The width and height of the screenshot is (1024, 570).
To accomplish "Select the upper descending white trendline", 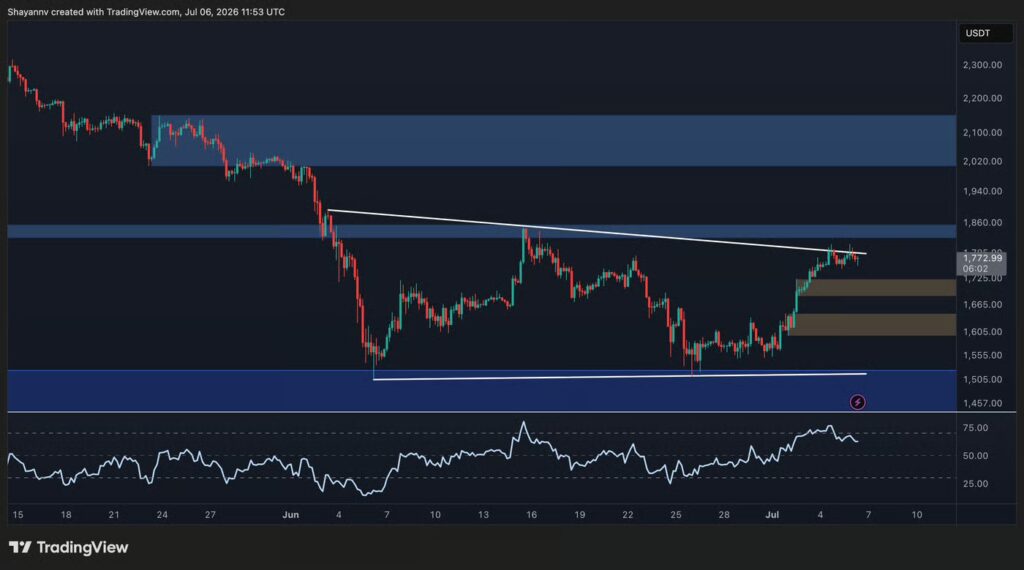I will tap(597, 232).
